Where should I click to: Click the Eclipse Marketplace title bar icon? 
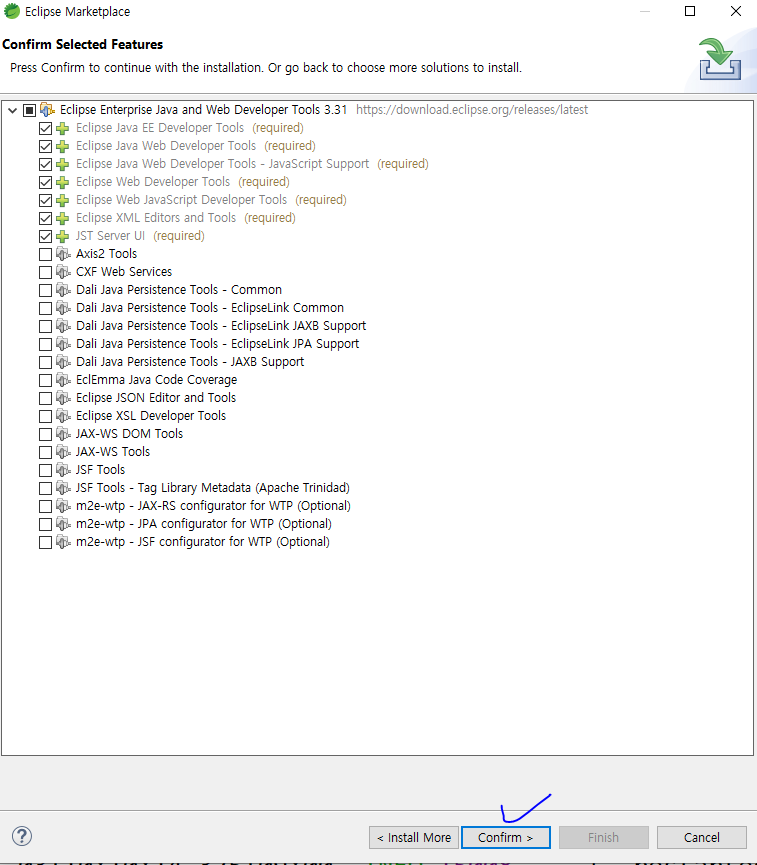(x=11, y=11)
